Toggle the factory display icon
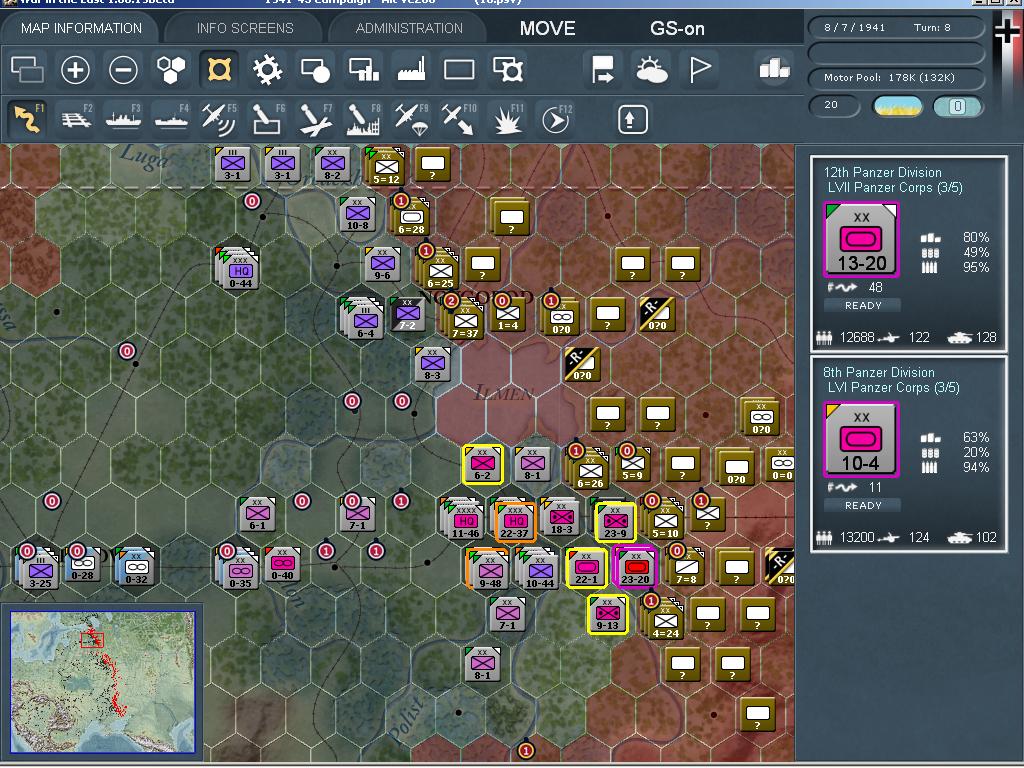Viewport: 1024px width, 768px height. pyautogui.click(x=411, y=69)
